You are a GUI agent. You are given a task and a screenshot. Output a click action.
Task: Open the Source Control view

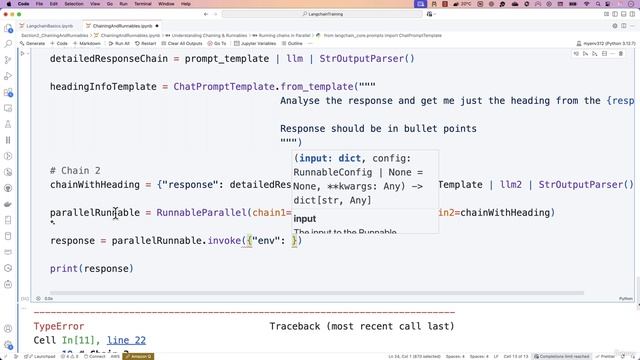pos(8,60)
